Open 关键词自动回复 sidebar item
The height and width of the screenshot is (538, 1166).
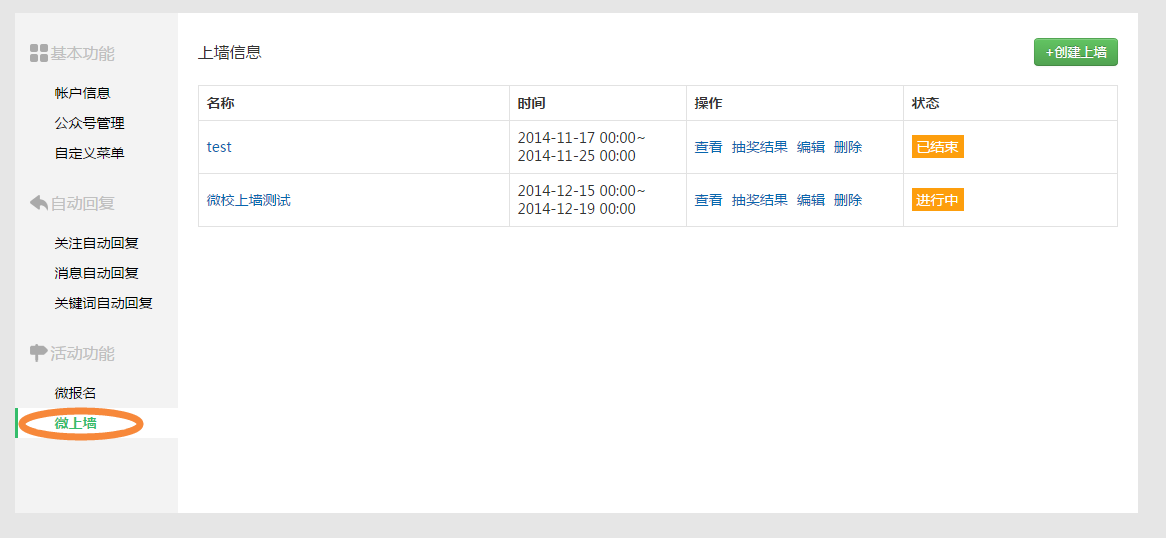(x=103, y=303)
